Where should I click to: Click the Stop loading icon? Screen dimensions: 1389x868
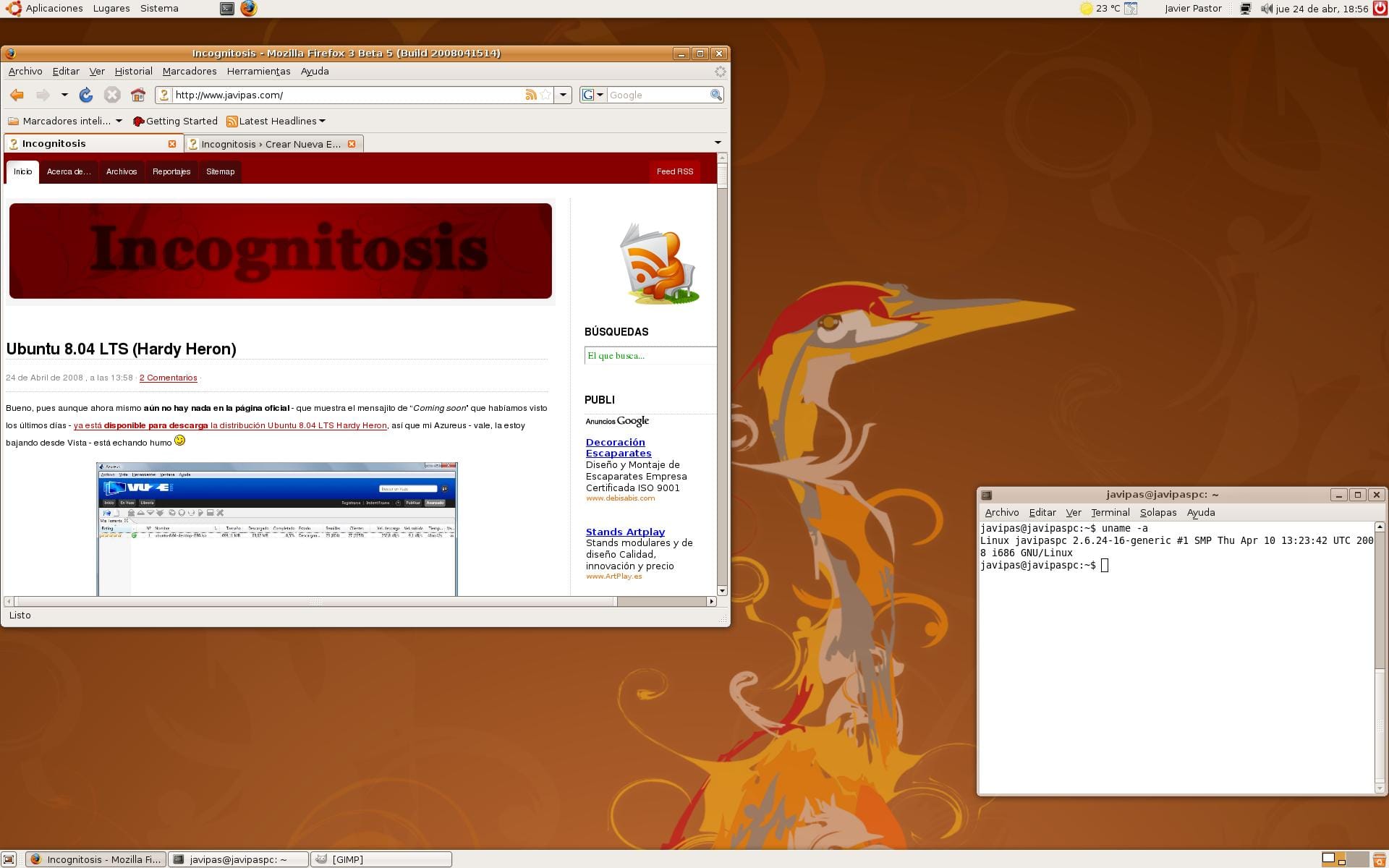[111, 95]
